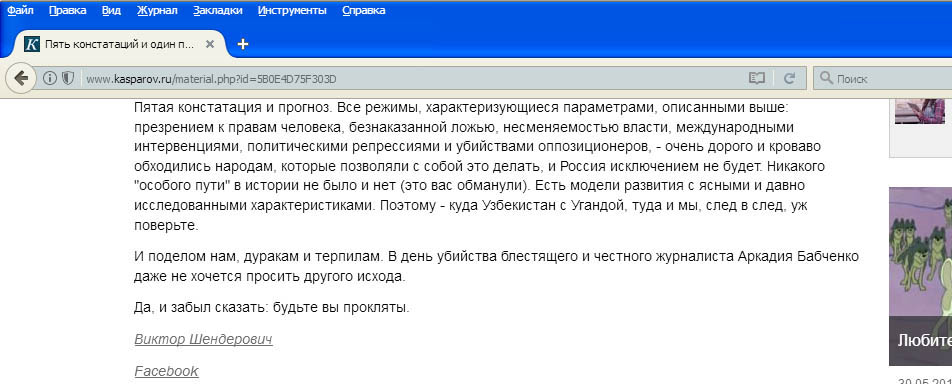The height and width of the screenshot is (384, 952).
Task: Click line 'Да, и забыл сказать'
Action: click(271, 307)
